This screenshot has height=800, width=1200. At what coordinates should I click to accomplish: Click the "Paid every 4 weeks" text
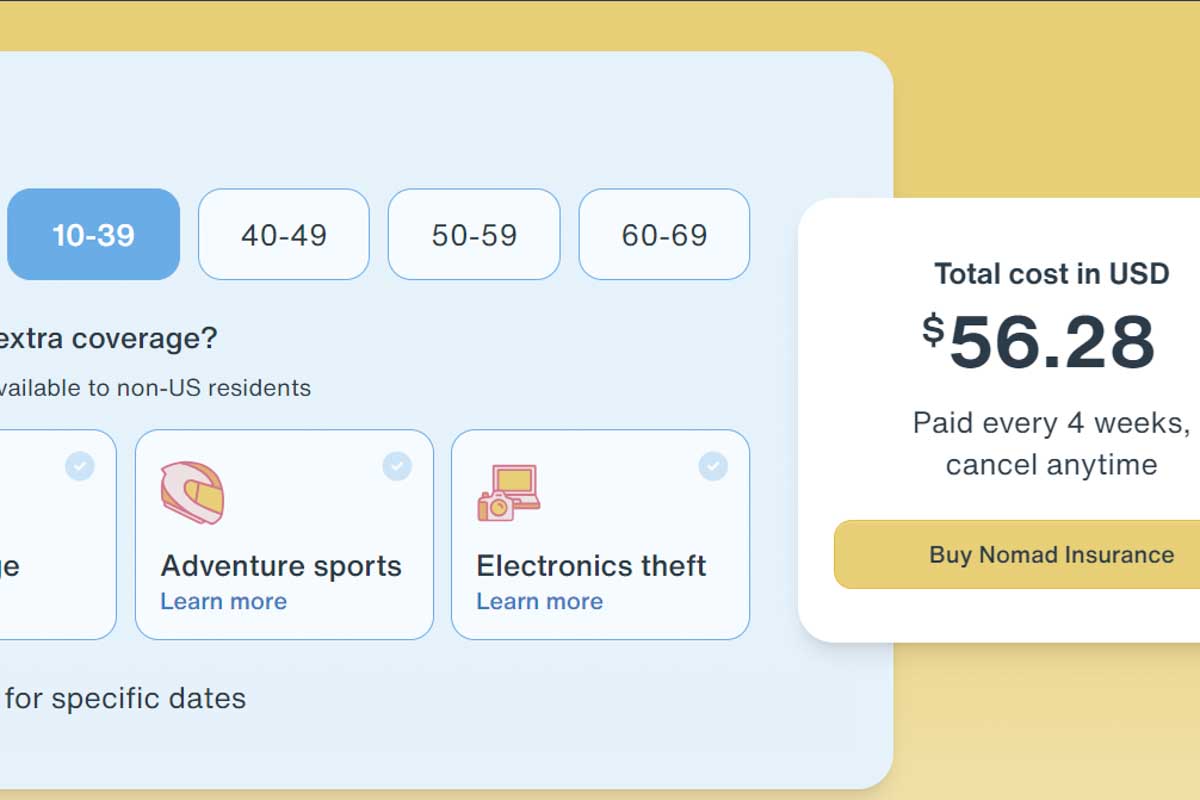[1051, 423]
